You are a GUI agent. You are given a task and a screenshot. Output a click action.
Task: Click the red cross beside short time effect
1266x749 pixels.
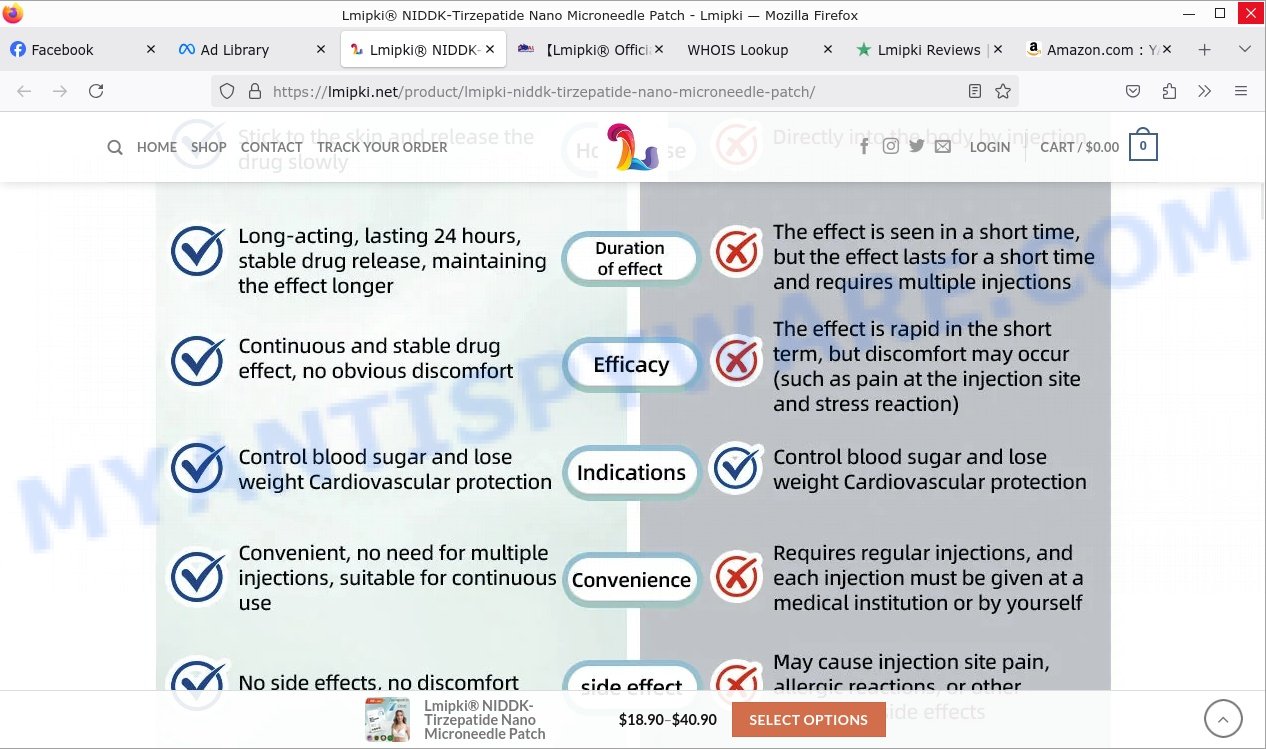click(x=737, y=252)
